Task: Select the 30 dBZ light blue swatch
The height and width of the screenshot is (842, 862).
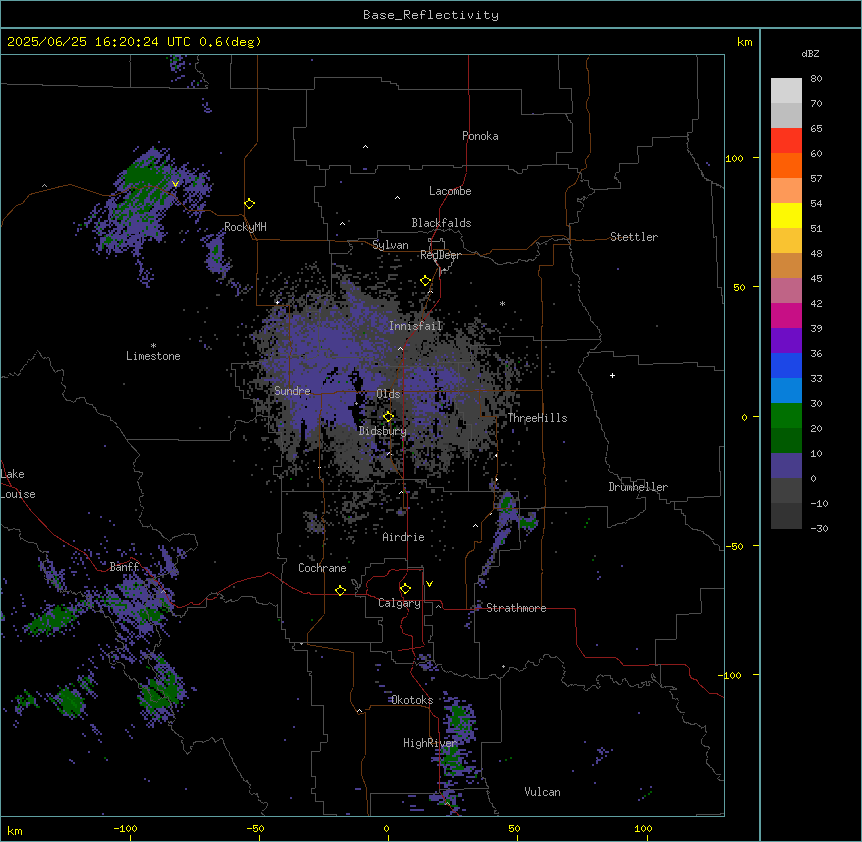Action: [x=786, y=390]
